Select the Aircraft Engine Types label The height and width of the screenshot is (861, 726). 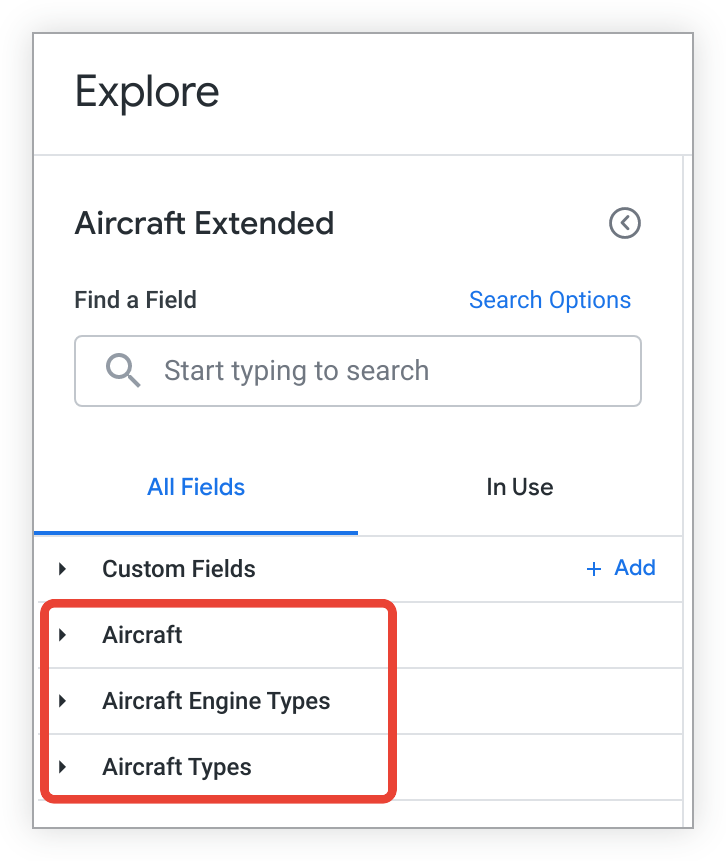(x=216, y=701)
